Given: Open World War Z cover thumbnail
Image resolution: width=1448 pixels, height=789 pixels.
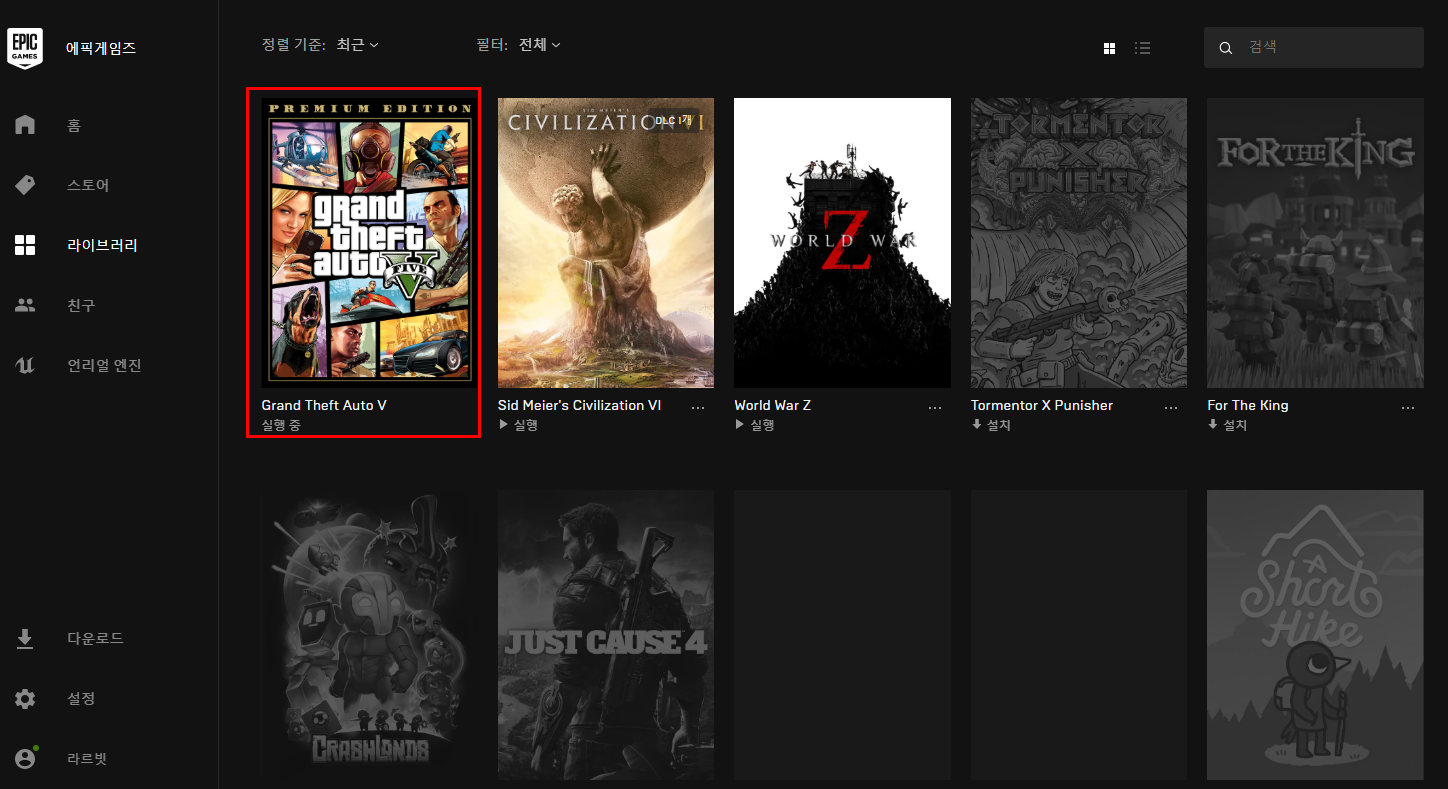Looking at the screenshot, I should [842, 243].
